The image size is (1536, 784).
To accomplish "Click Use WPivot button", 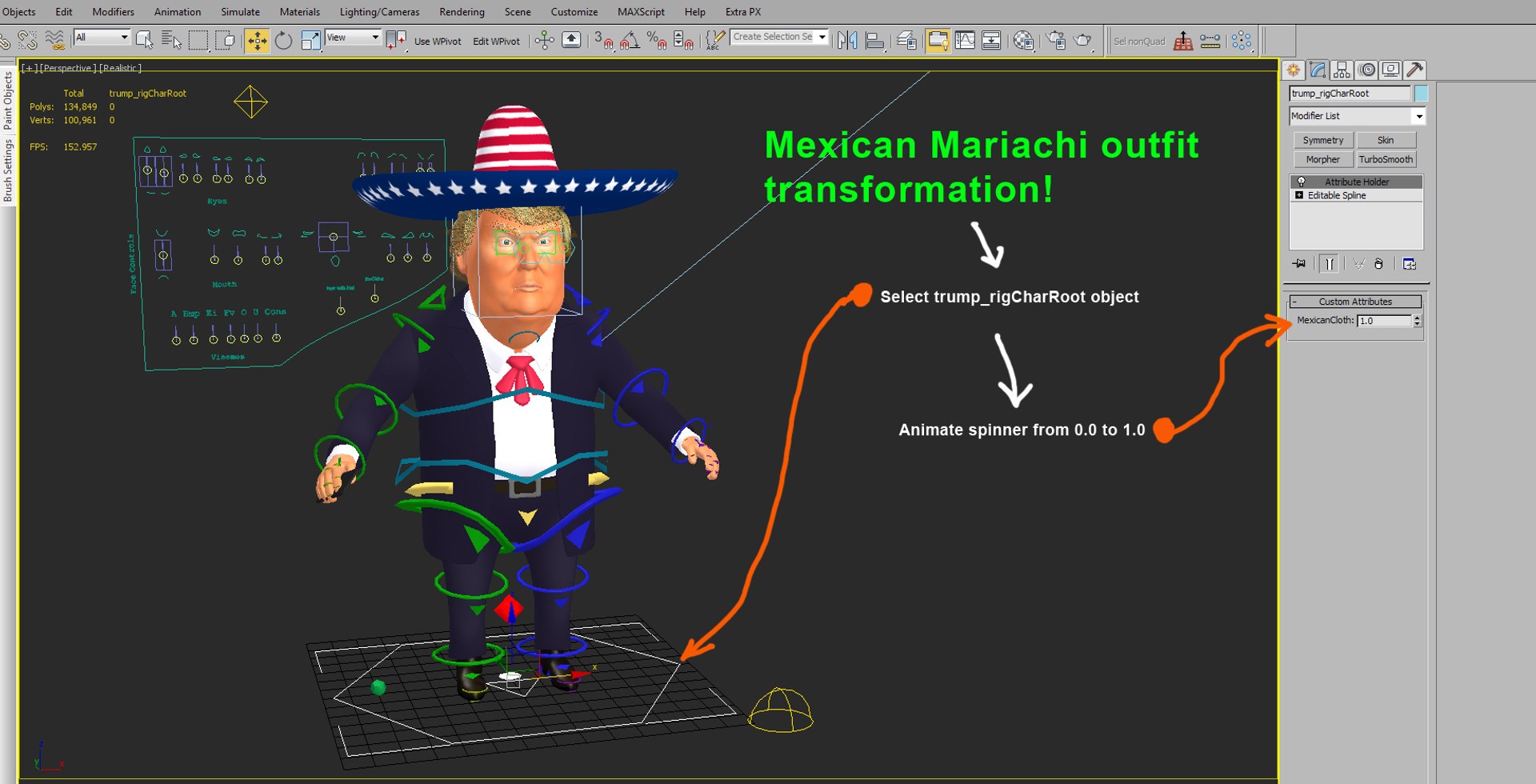I will [438, 41].
